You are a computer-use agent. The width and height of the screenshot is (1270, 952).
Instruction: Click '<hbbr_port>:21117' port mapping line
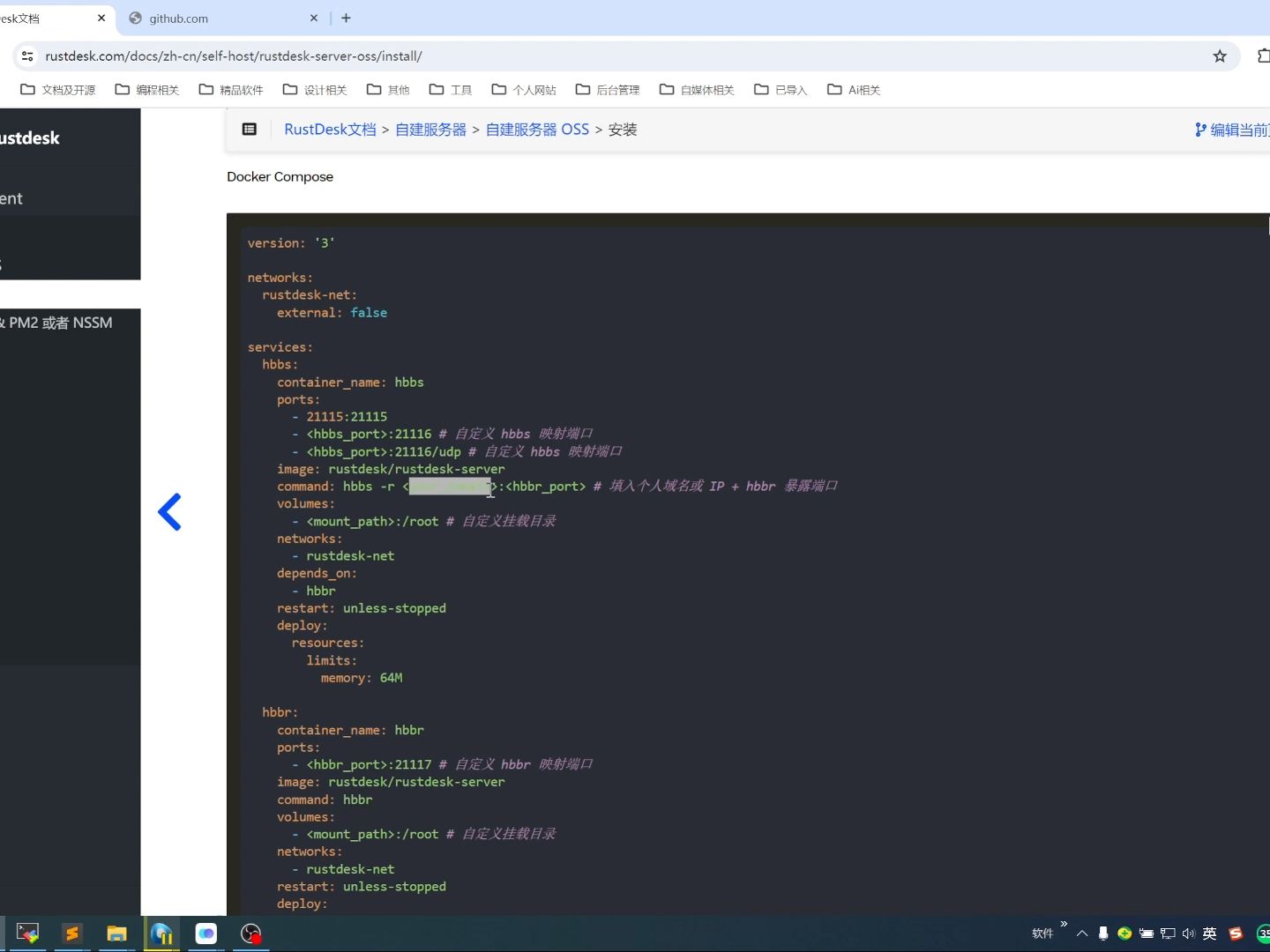[x=369, y=764]
